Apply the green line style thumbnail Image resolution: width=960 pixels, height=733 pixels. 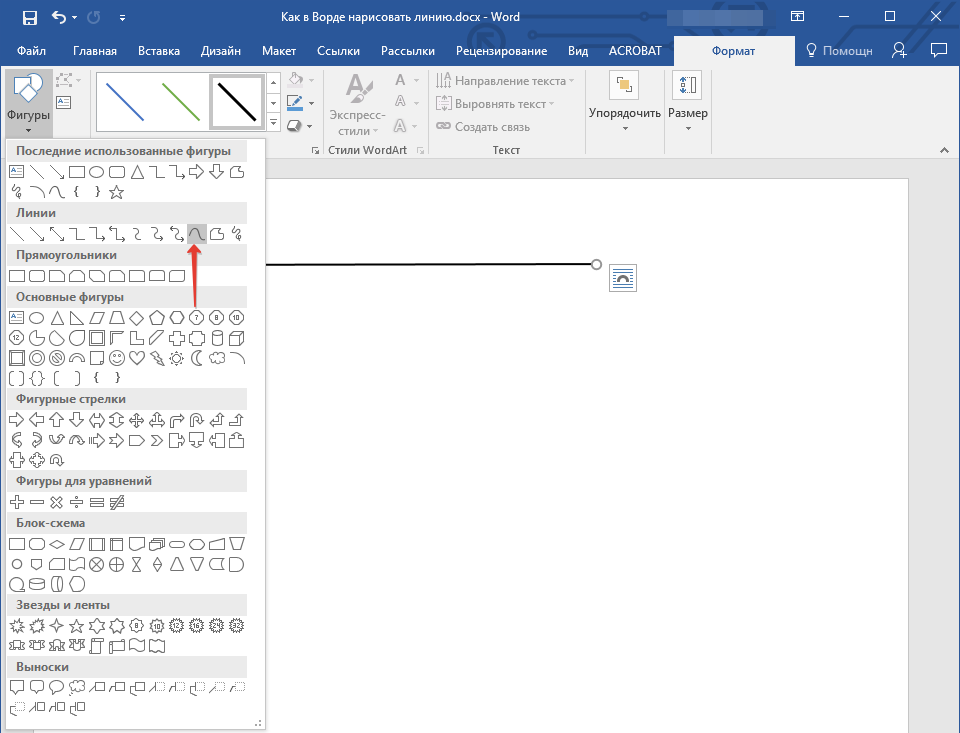181,102
